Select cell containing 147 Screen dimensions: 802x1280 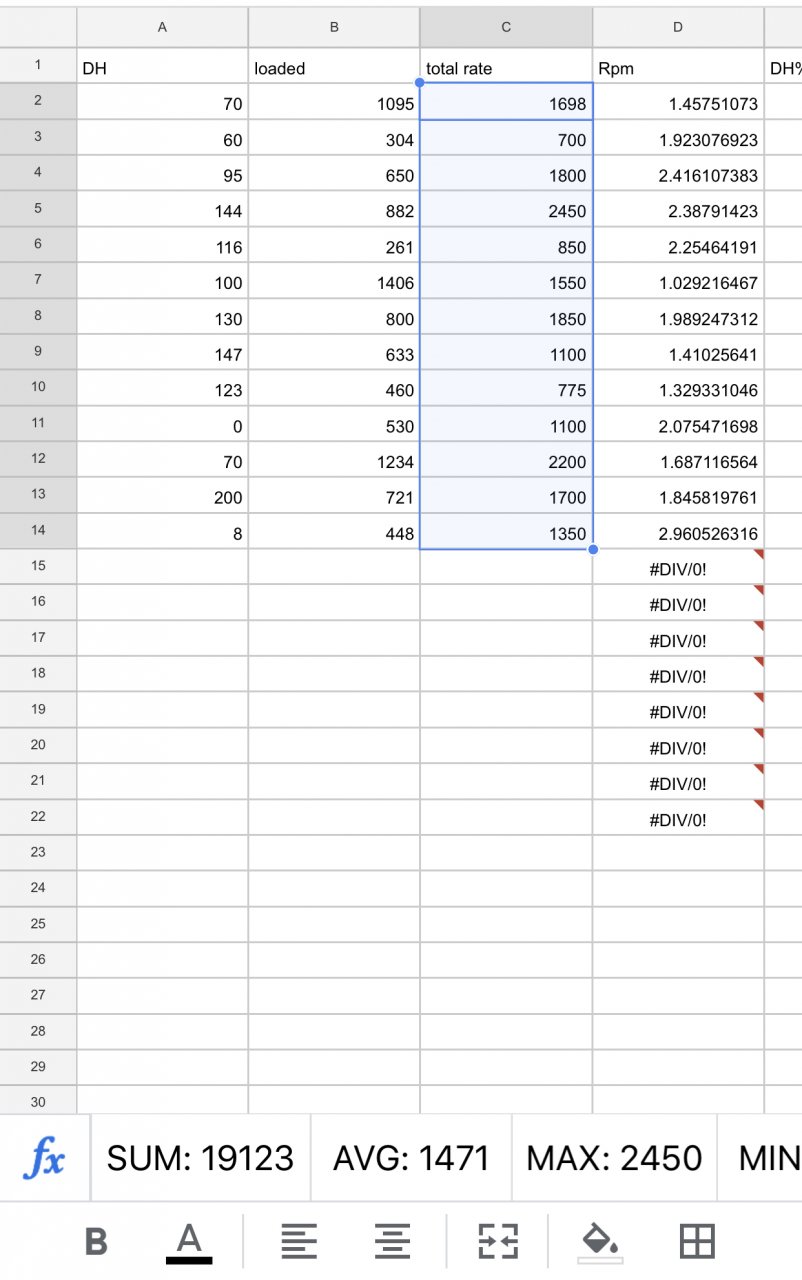(162, 352)
